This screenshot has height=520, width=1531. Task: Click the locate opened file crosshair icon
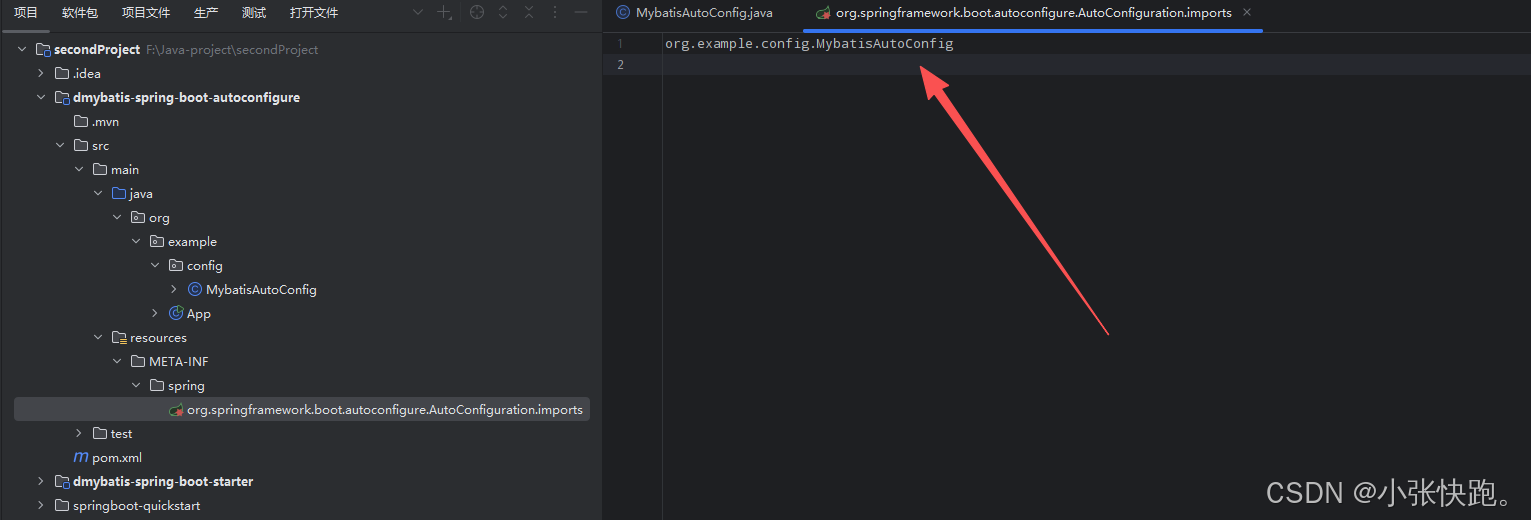point(477,13)
